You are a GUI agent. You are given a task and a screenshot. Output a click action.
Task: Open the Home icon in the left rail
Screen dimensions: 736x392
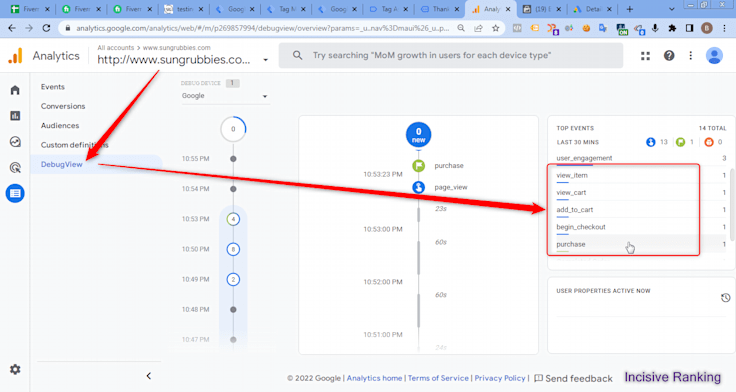click(15, 90)
